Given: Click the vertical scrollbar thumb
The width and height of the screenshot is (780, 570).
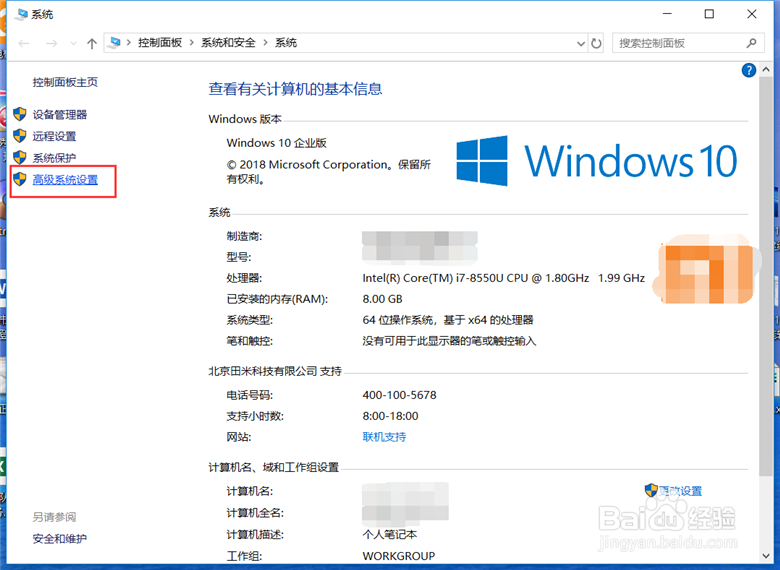Looking at the screenshot, I should (x=765, y=276).
